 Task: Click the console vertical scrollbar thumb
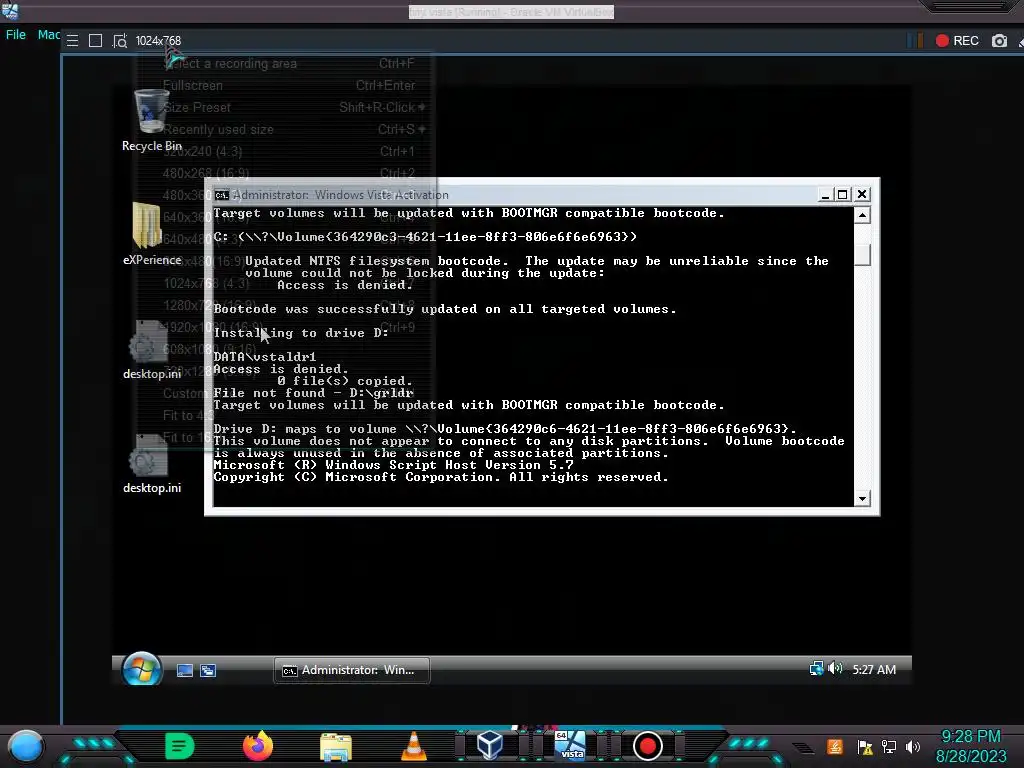click(862, 255)
